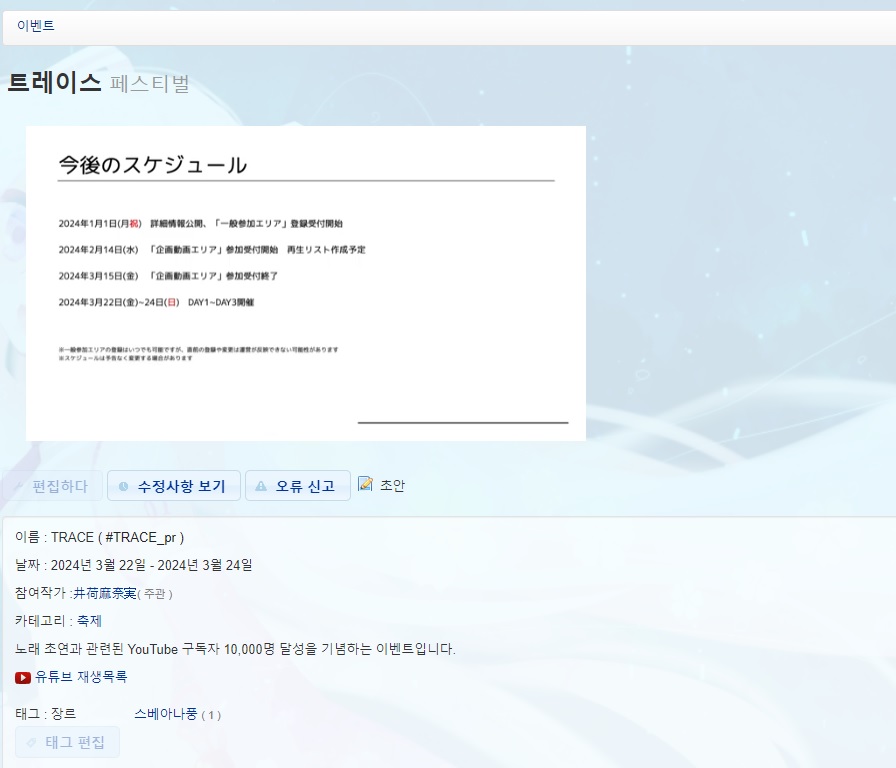The width and height of the screenshot is (896, 768).
Task: Click the 날짜 2024년 3월 22일 line
Action: tap(134, 565)
